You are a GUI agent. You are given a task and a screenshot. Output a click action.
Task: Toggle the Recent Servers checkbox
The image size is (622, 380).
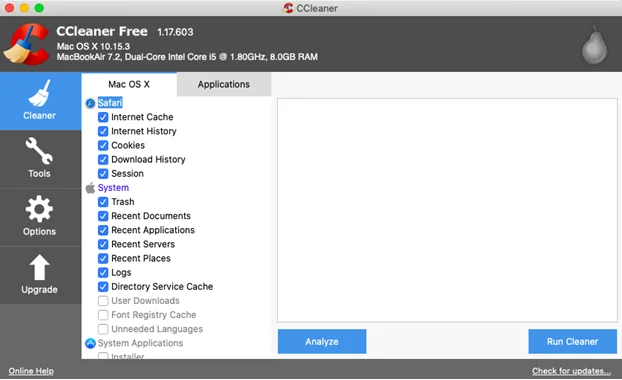click(x=103, y=244)
